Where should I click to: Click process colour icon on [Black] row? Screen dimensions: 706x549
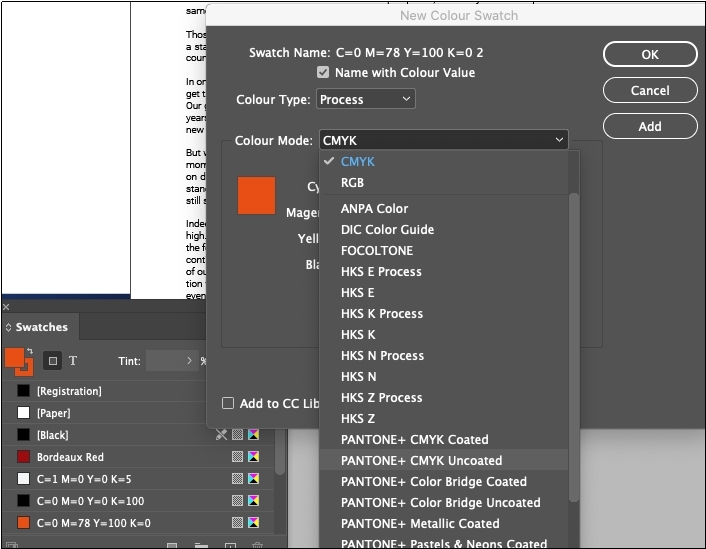point(237,435)
